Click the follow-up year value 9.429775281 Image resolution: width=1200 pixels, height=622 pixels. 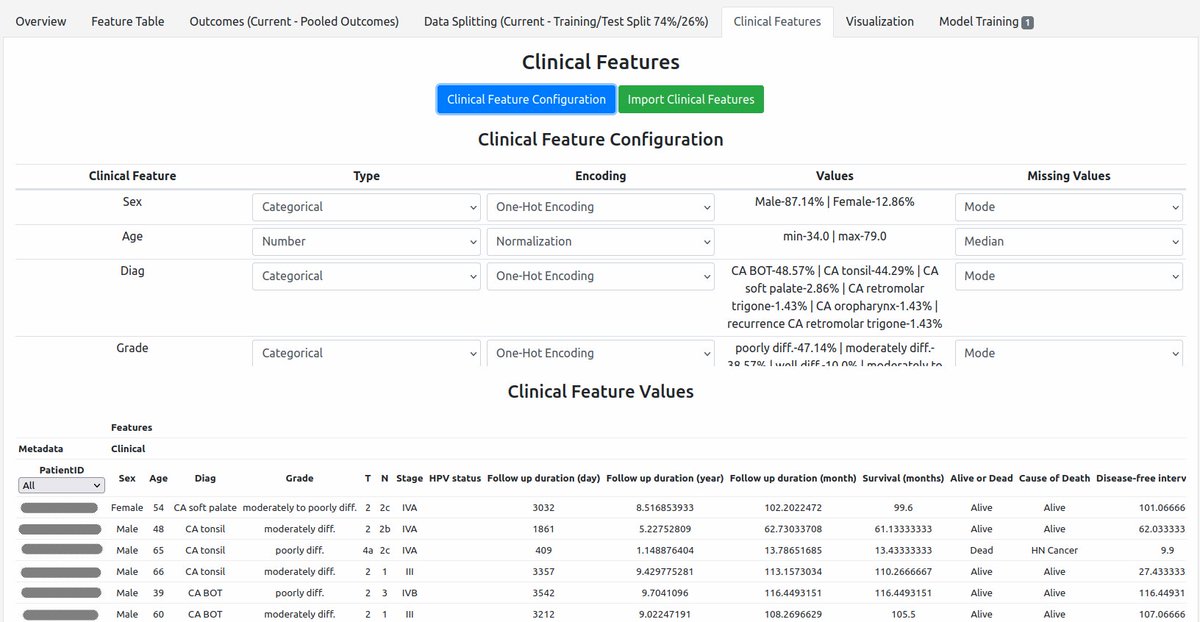[664, 571]
